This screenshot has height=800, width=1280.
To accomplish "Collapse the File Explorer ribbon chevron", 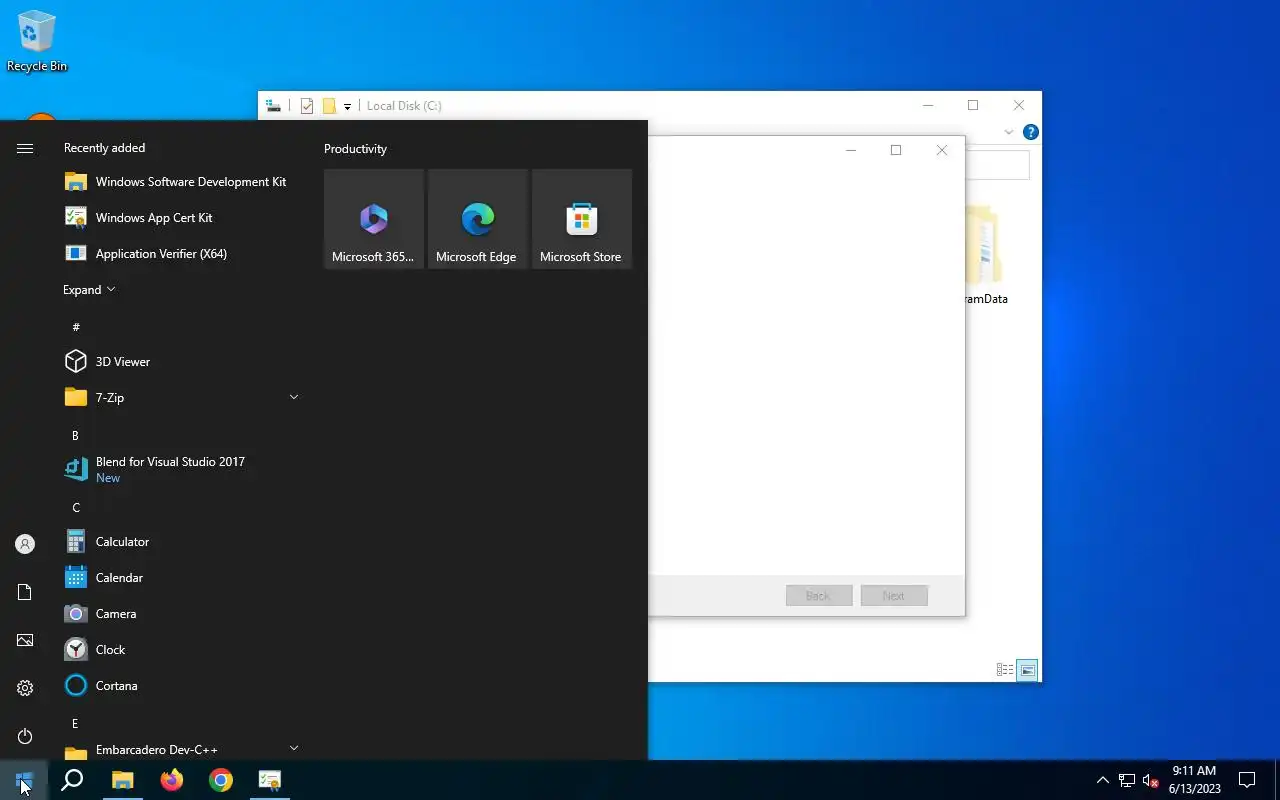I will click(x=1009, y=132).
